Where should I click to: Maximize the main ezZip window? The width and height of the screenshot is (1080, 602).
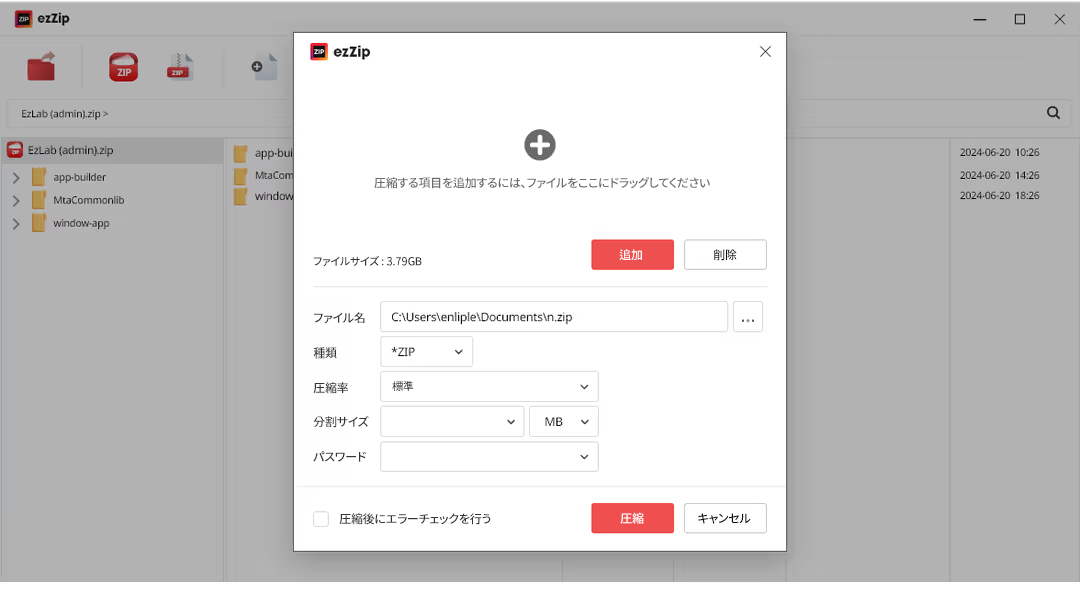[1020, 19]
